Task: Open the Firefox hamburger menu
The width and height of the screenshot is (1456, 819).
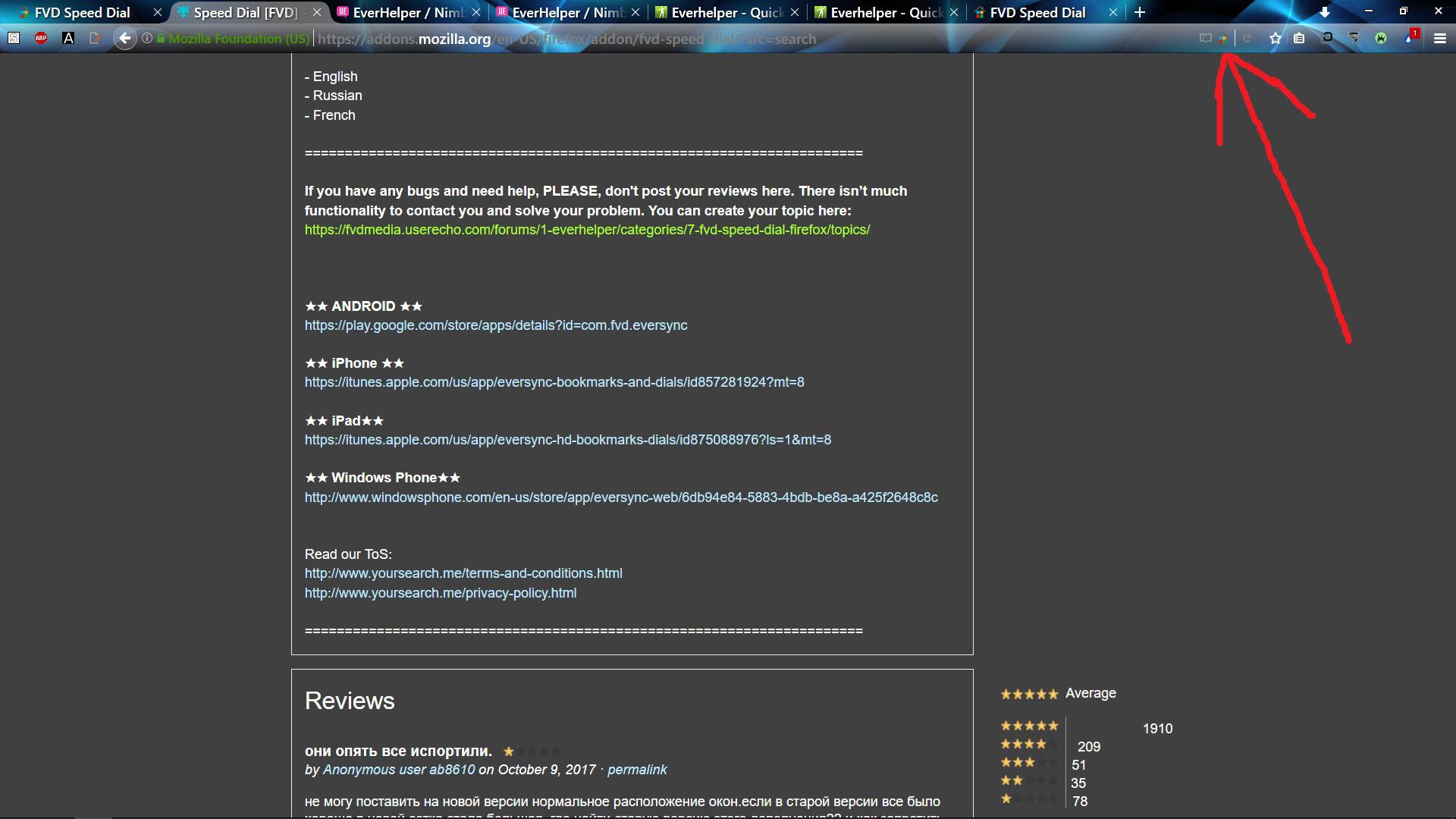Action: (x=1439, y=39)
